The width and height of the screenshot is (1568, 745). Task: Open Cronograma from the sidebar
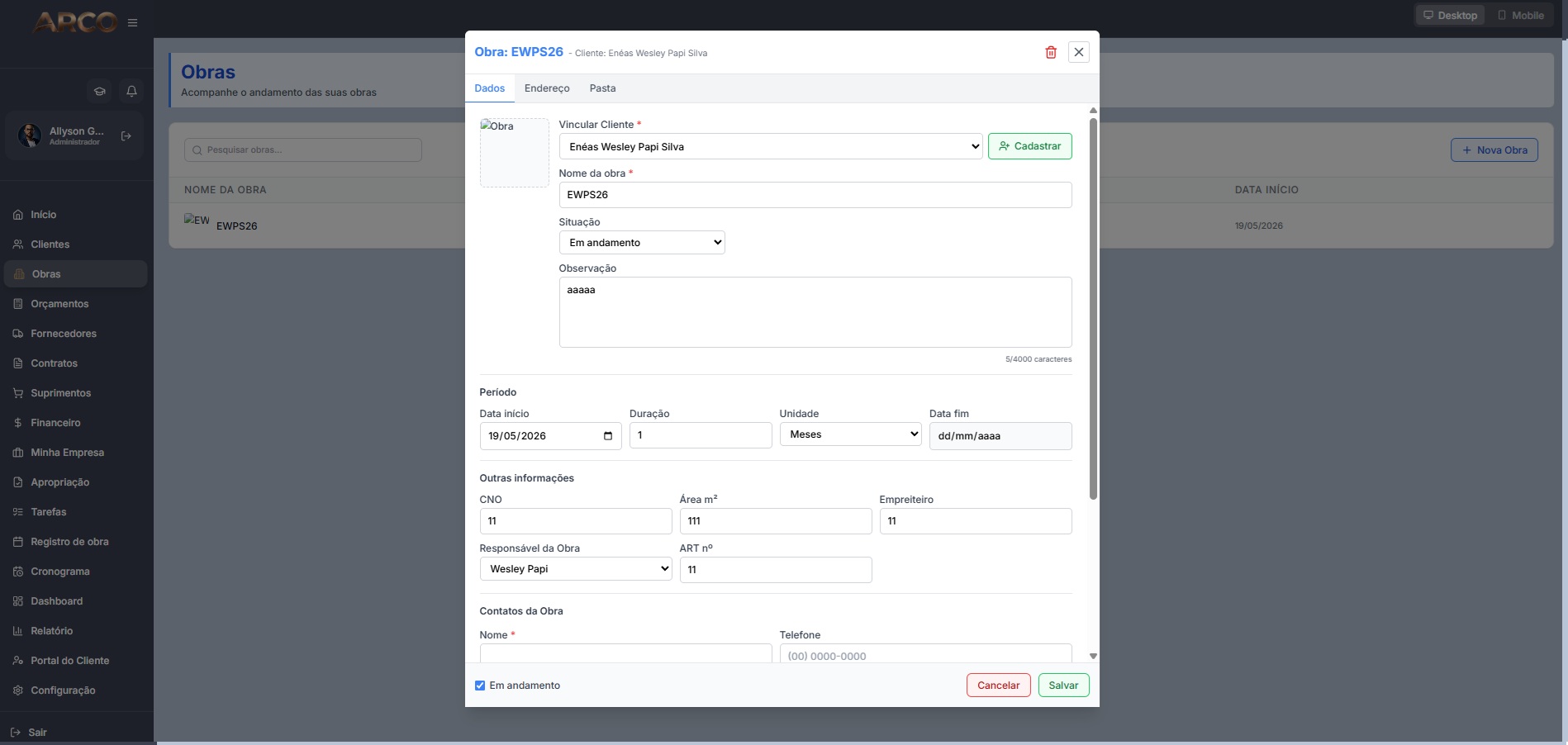[60, 572]
